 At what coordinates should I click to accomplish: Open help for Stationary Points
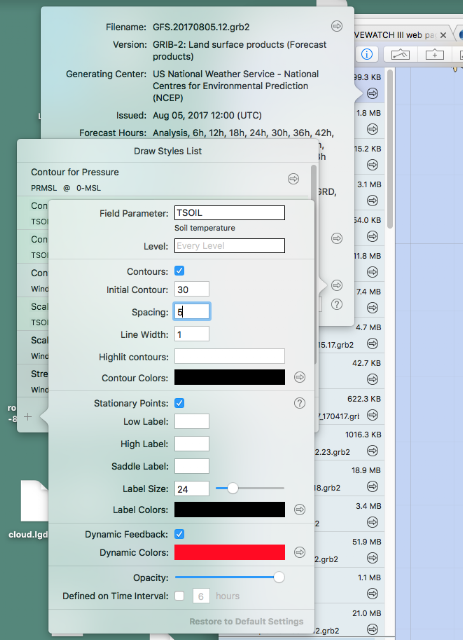click(x=300, y=403)
